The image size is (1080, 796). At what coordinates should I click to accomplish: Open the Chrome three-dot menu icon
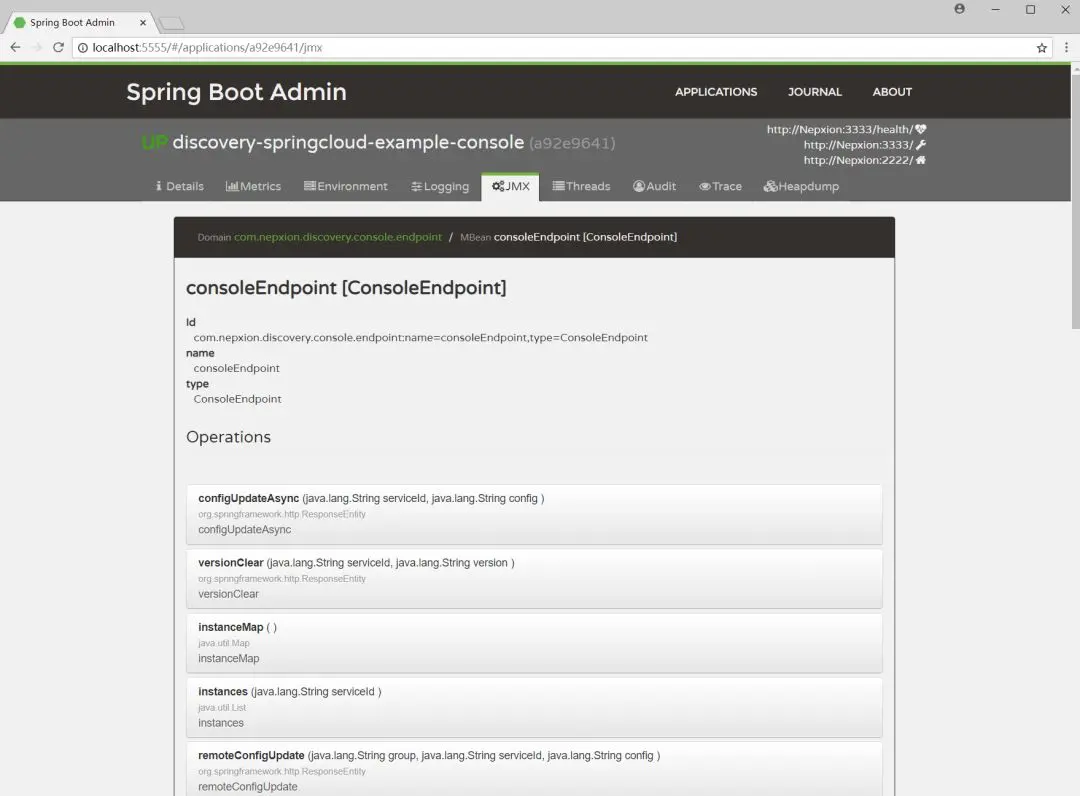(x=1066, y=48)
